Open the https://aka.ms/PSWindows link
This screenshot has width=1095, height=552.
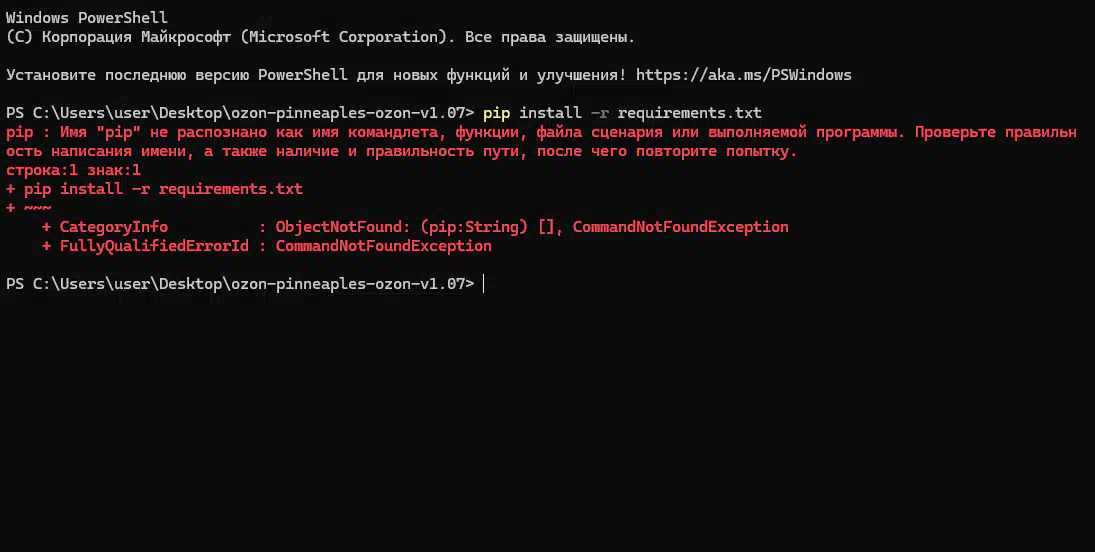(744, 75)
